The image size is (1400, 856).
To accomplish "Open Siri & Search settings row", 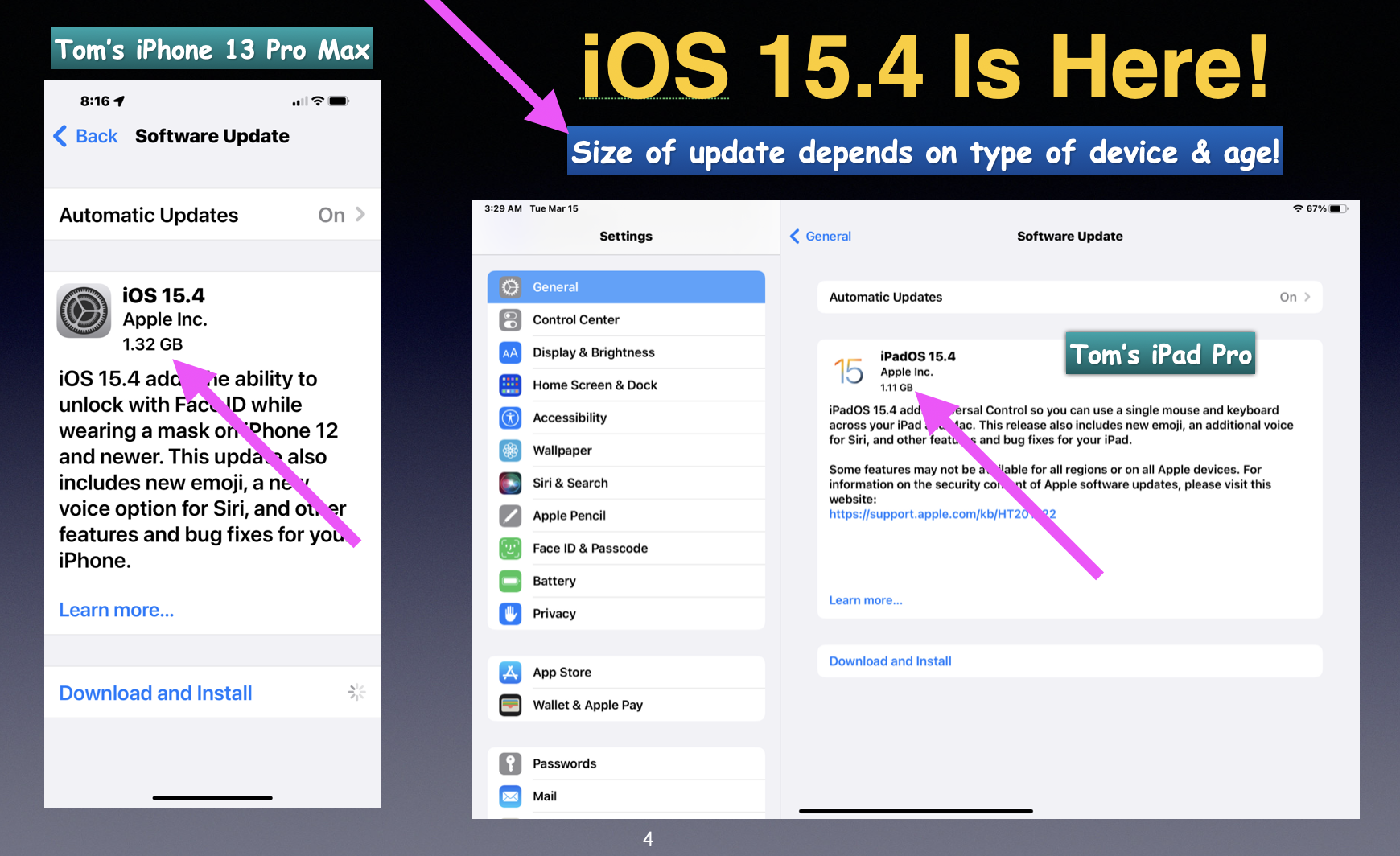I will click(626, 483).
